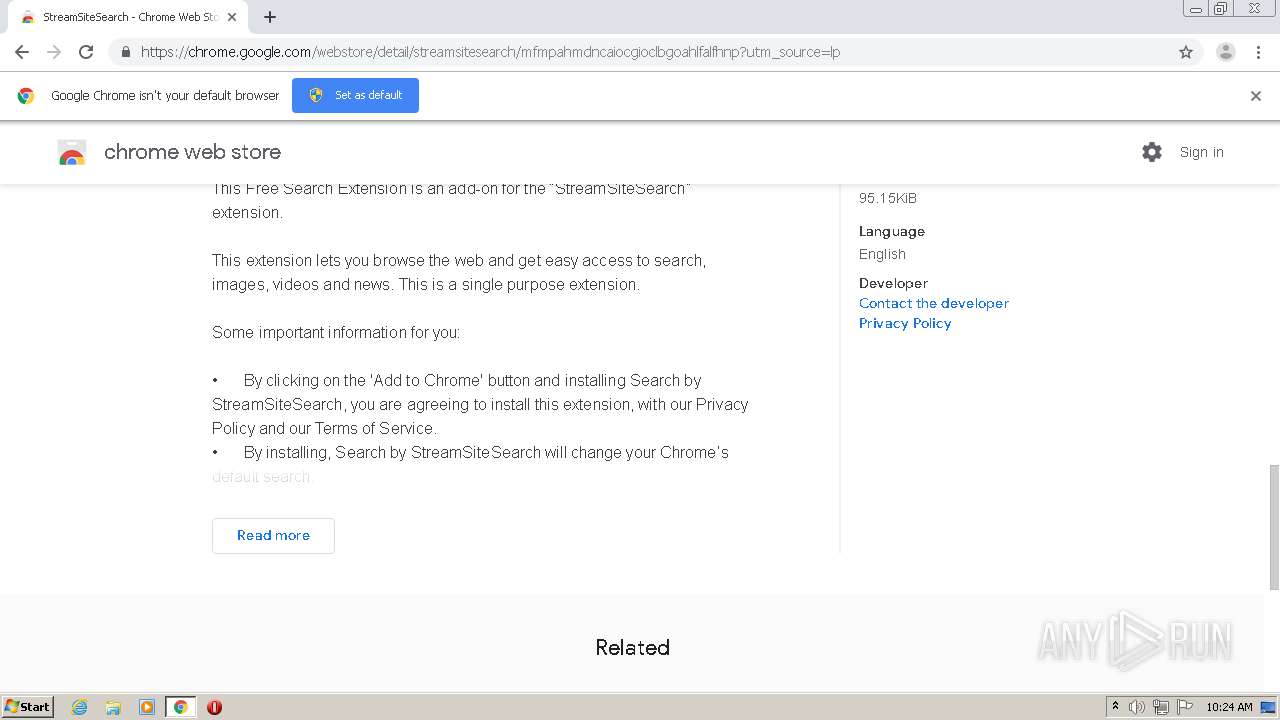This screenshot has height=720, width=1280.
Task: Click the 95.15KiB size value
Action: (888, 198)
